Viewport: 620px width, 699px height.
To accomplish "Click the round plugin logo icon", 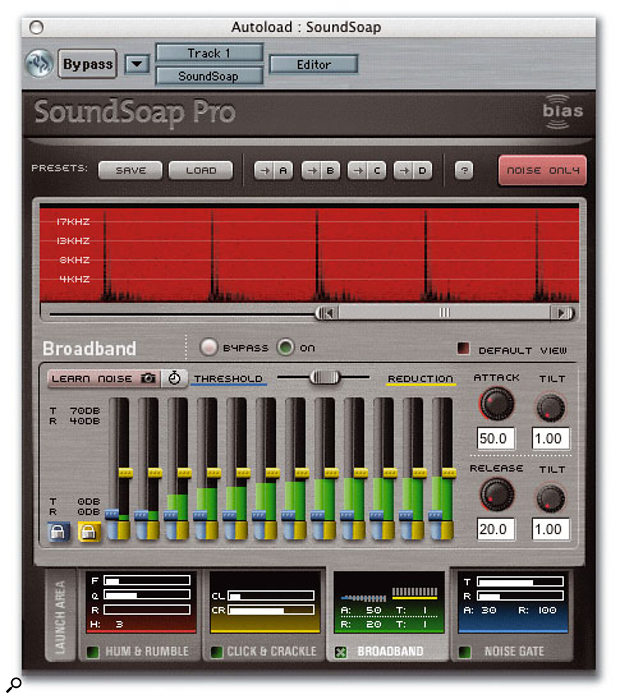I will 39,64.
